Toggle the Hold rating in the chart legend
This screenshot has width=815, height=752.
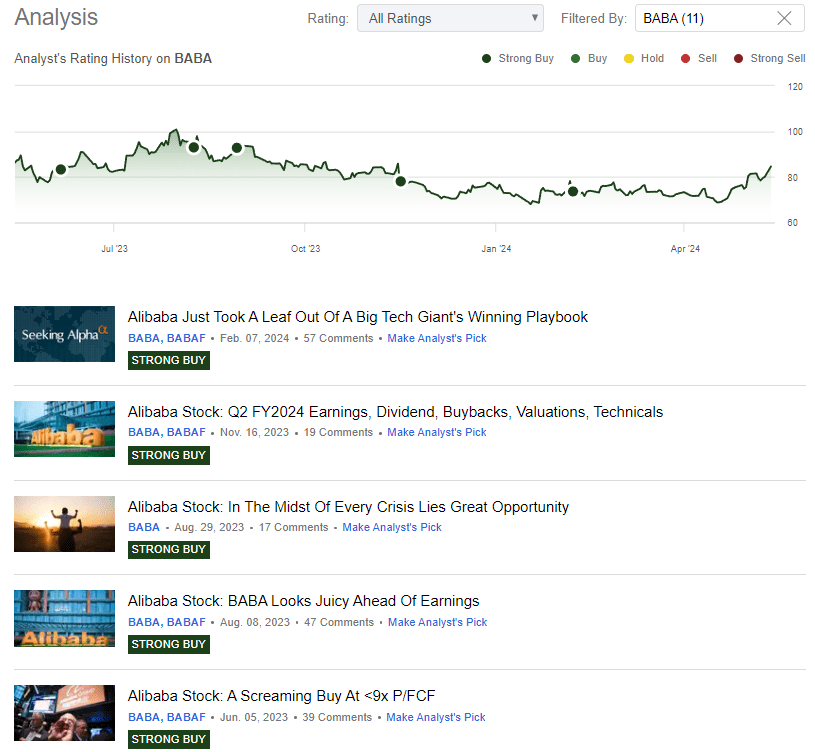tap(629, 58)
